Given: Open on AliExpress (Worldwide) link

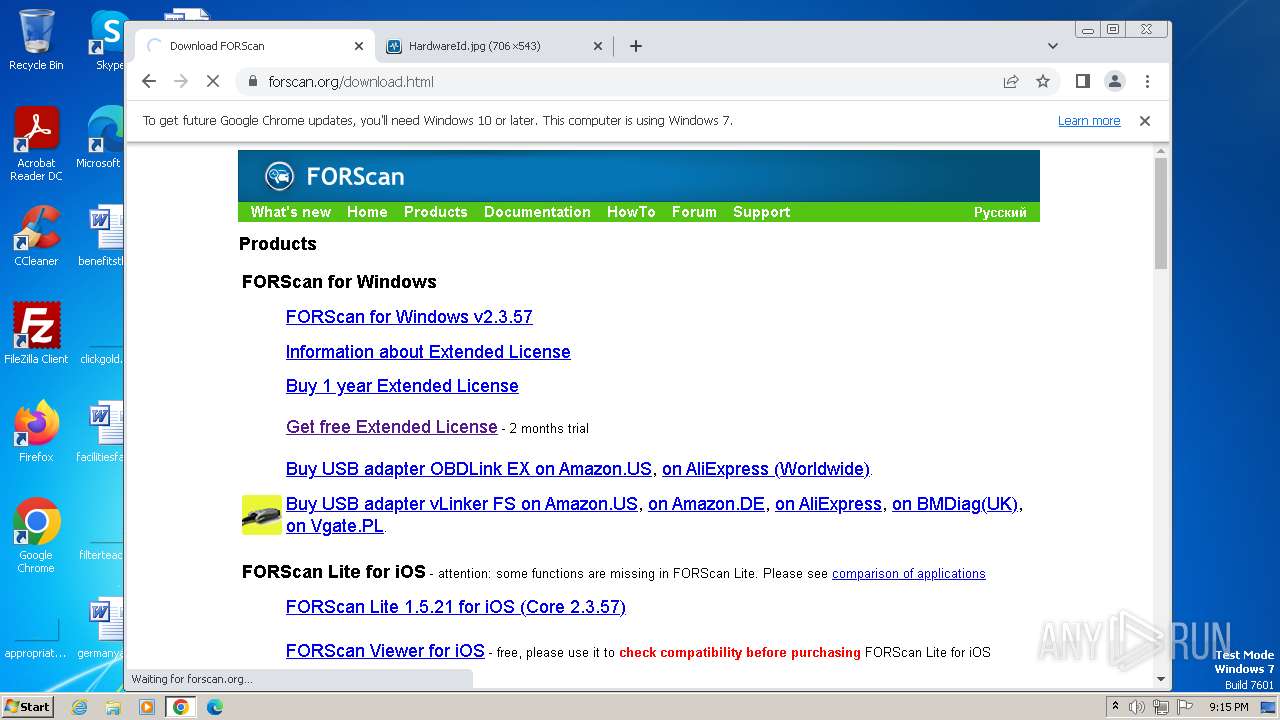Looking at the screenshot, I should click(x=766, y=469).
